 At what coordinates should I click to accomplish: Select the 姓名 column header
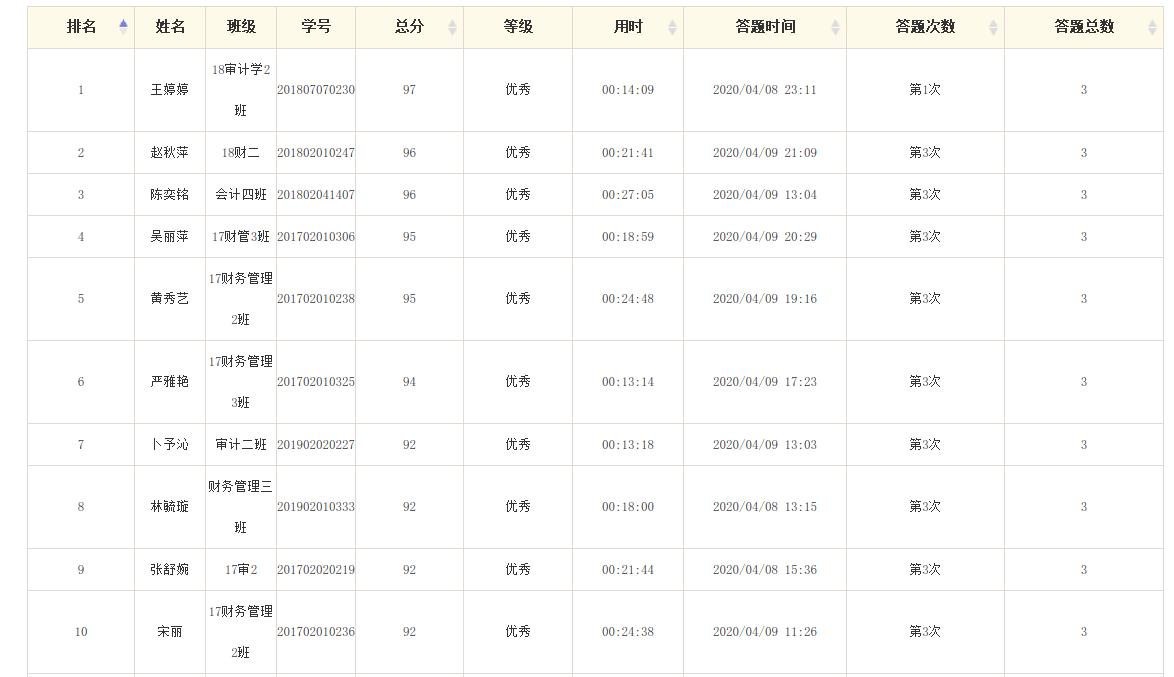(x=170, y=27)
